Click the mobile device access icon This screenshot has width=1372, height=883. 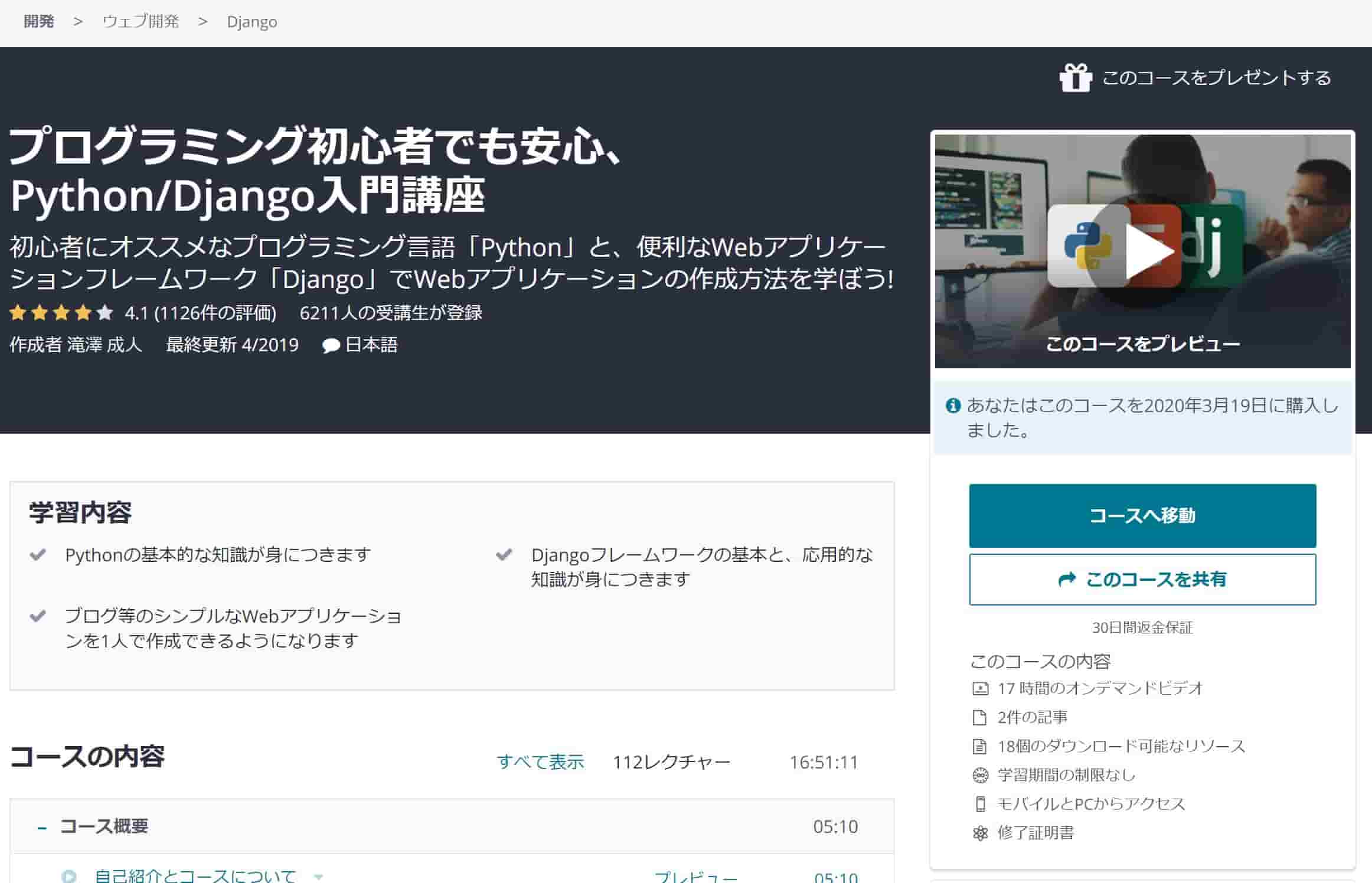point(980,804)
